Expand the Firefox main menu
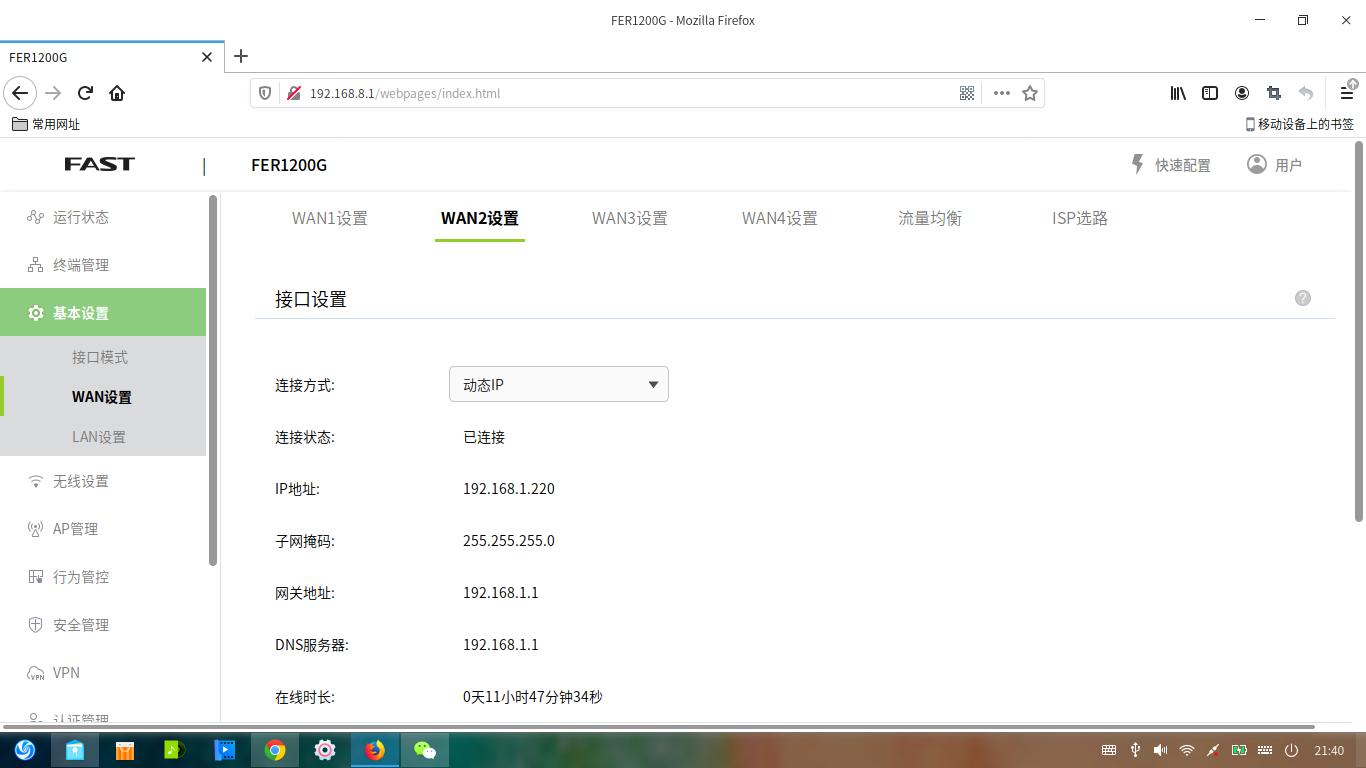This screenshot has width=1366, height=768. (x=1346, y=93)
